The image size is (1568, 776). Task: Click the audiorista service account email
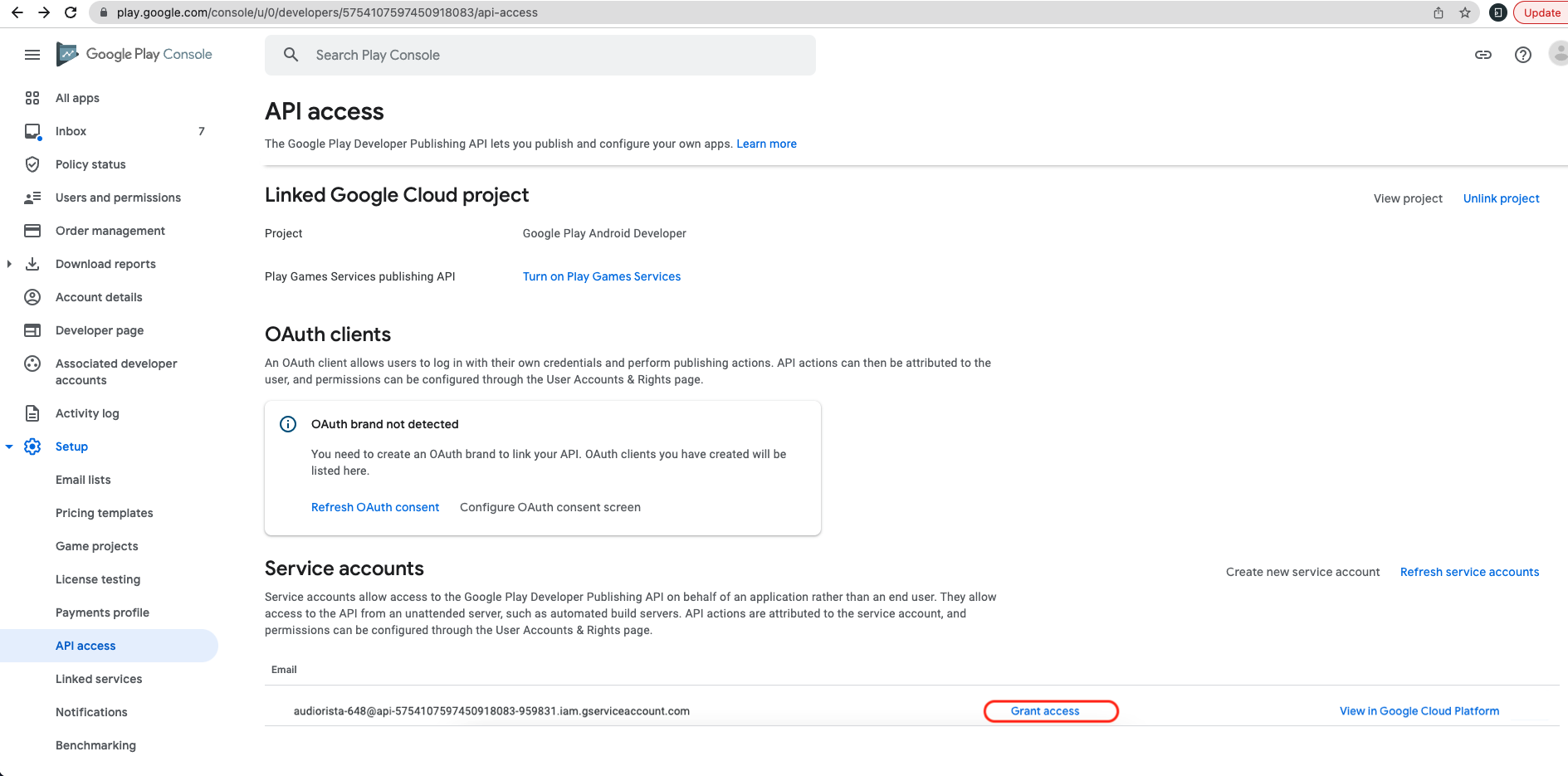point(491,711)
